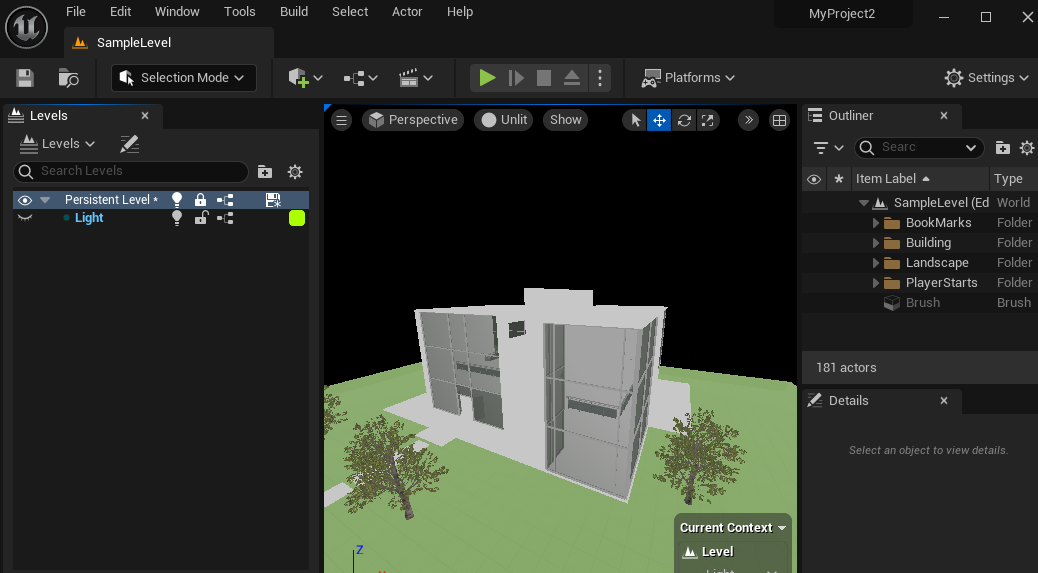Open Levels panel gear settings
This screenshot has height=573, width=1038.
(295, 172)
